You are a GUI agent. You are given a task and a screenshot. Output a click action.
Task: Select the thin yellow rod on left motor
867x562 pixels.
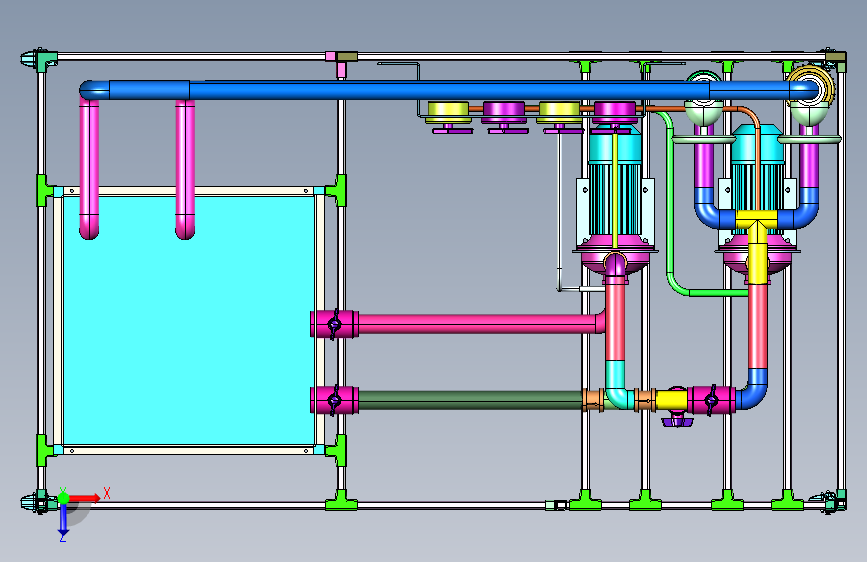614,191
